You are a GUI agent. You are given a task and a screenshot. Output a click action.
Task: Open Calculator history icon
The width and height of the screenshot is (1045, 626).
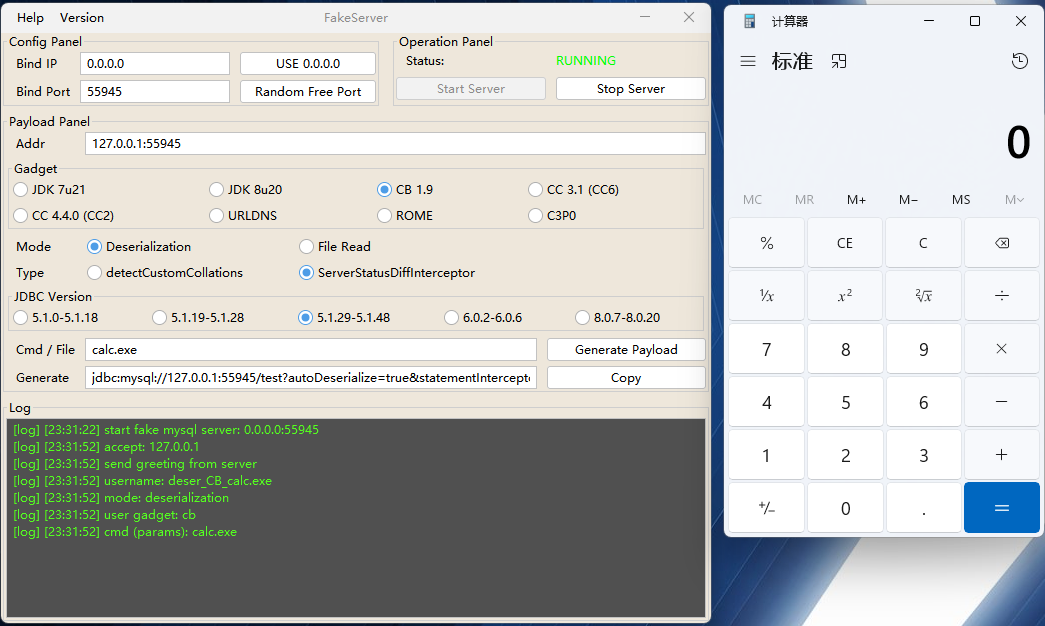1020,61
